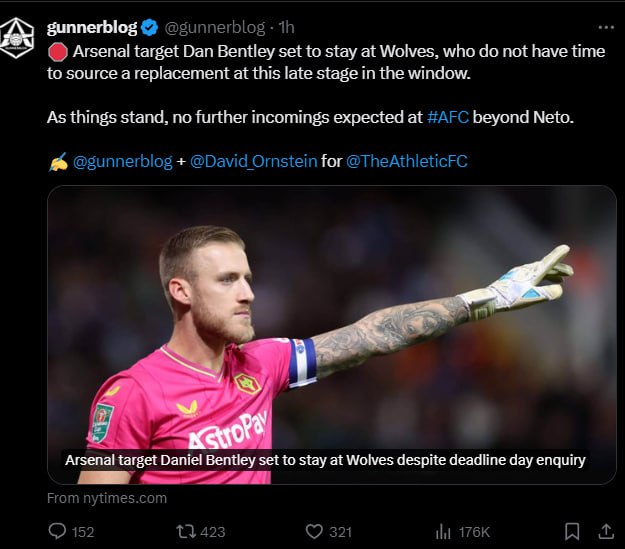Like the tweet with heart icon

click(x=315, y=531)
